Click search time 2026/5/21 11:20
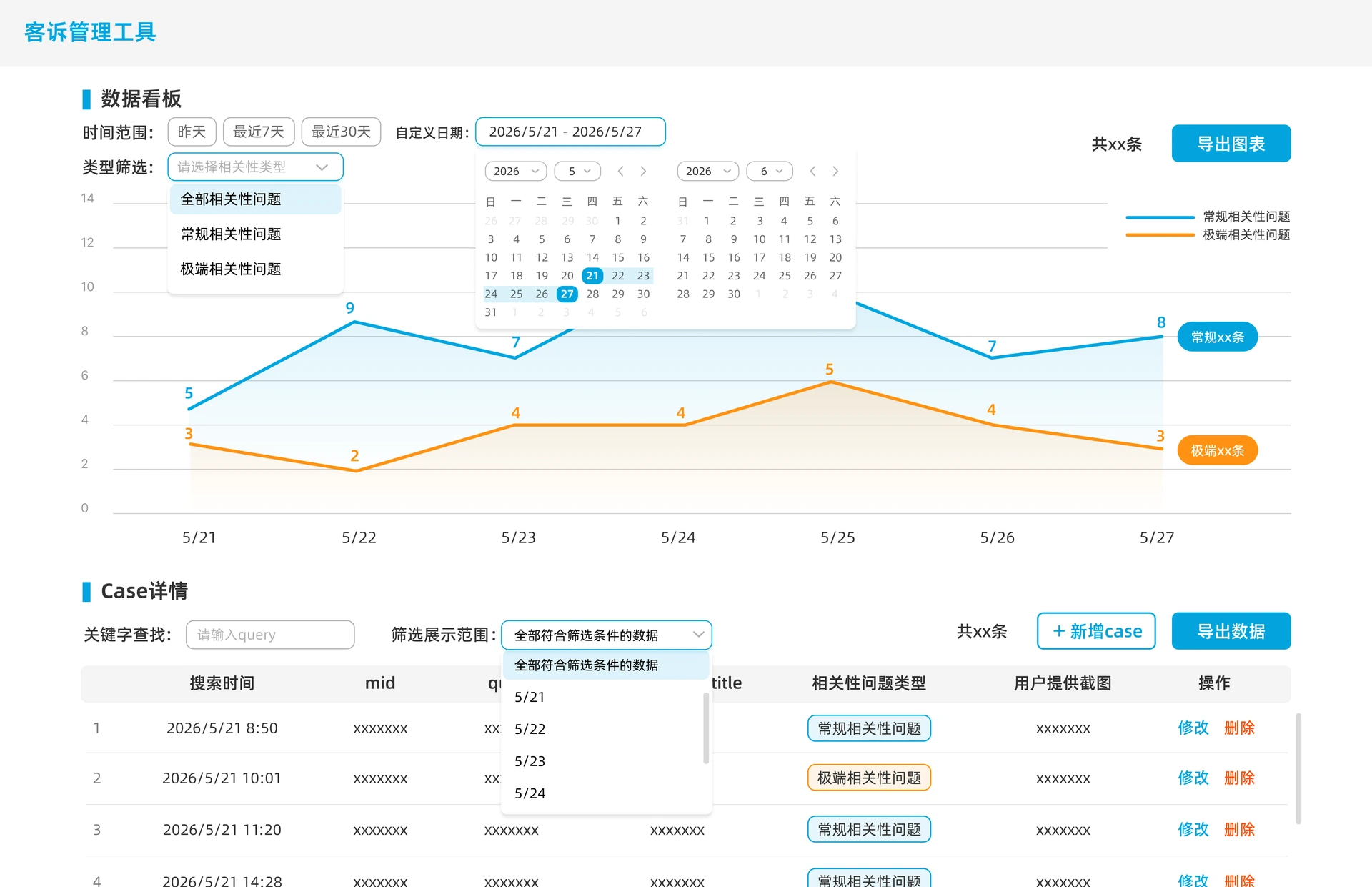 [222, 830]
